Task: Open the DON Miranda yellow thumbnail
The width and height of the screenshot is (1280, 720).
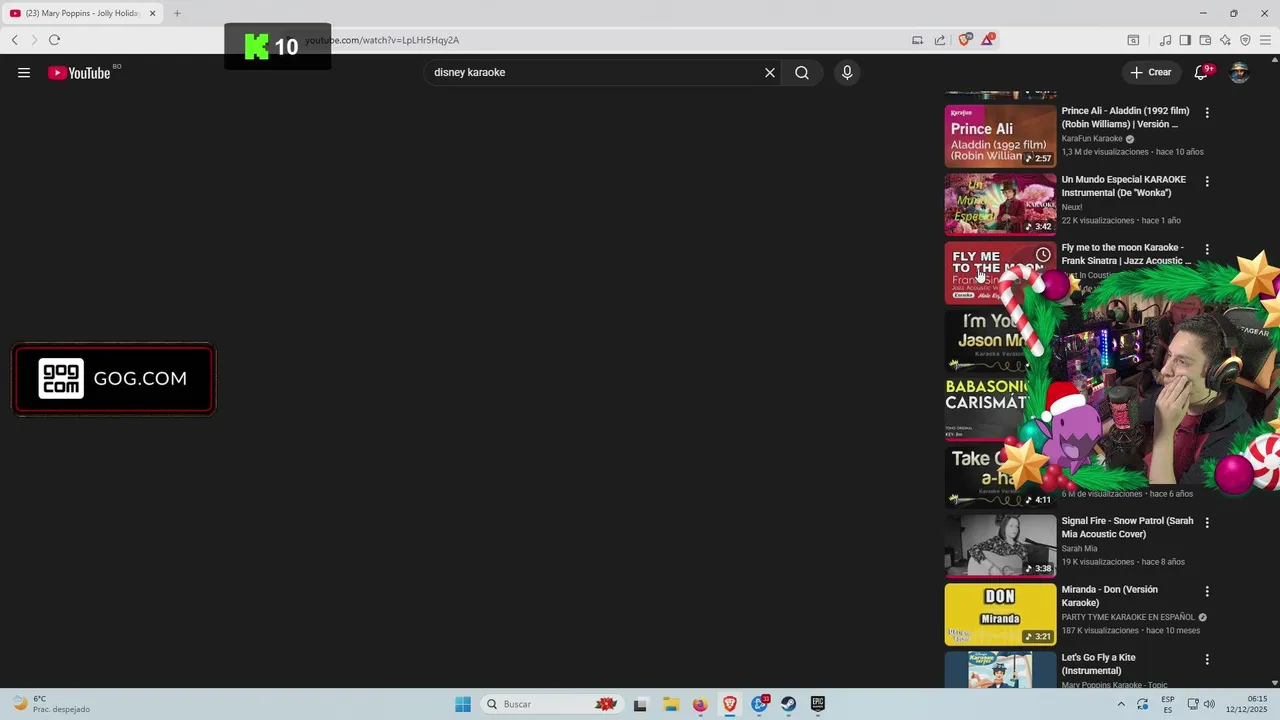Action: pos(1000,615)
